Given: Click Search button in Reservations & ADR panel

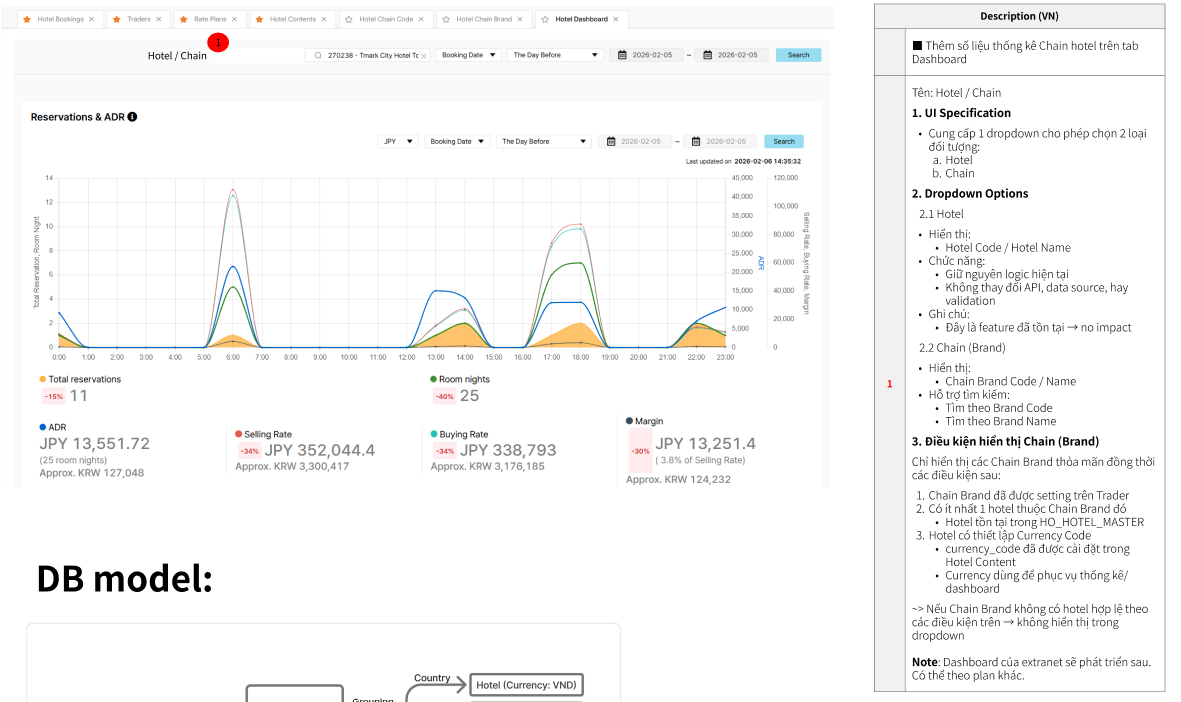Looking at the screenshot, I should click(783, 142).
